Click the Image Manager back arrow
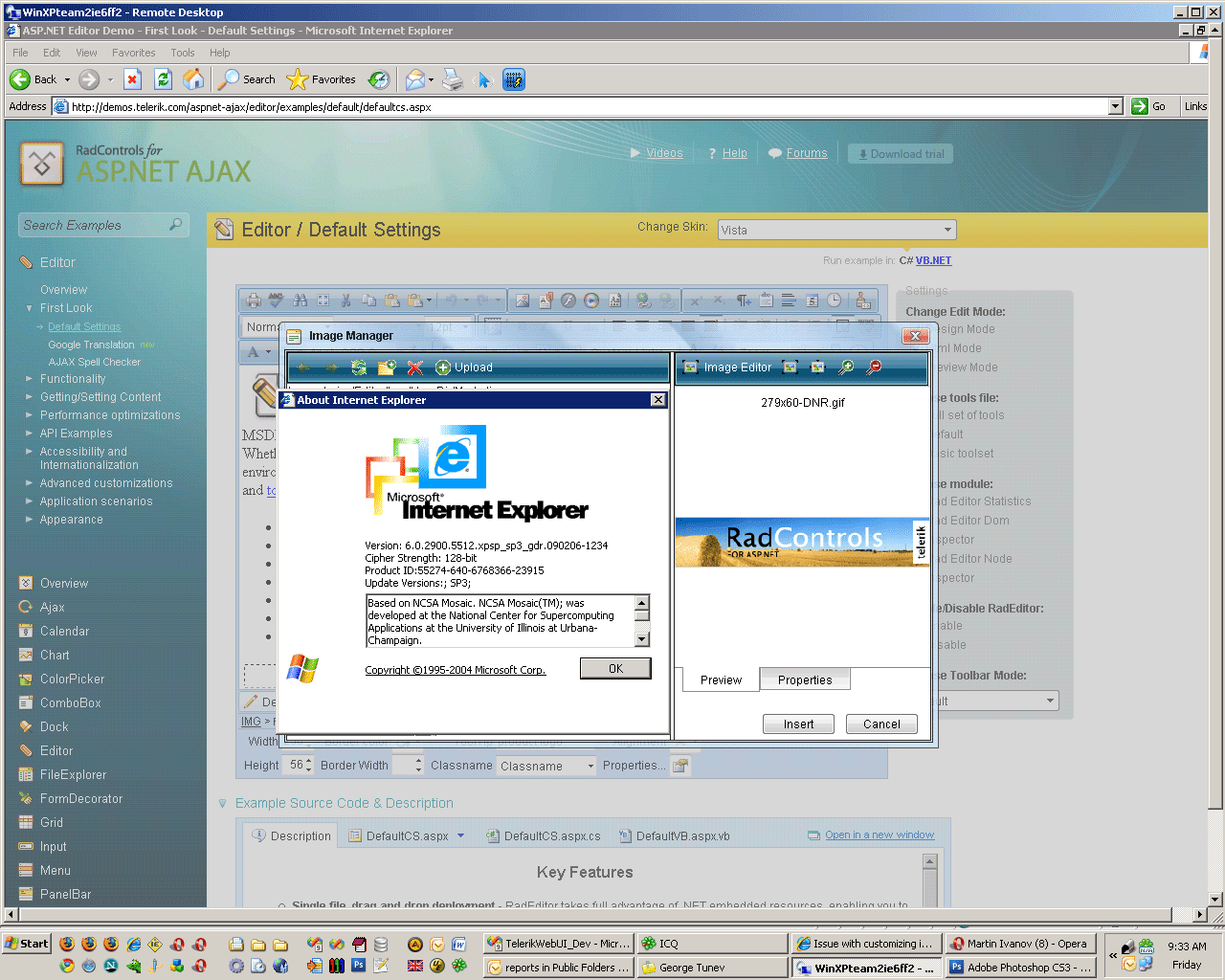The width and height of the screenshot is (1225, 980). pyautogui.click(x=304, y=367)
